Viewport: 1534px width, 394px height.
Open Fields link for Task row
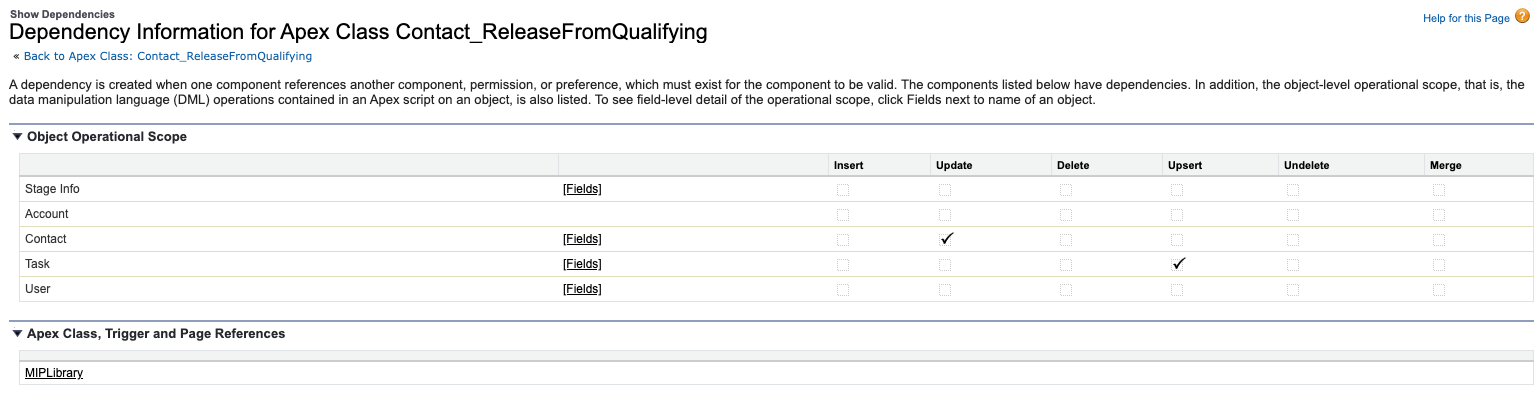tap(582, 264)
